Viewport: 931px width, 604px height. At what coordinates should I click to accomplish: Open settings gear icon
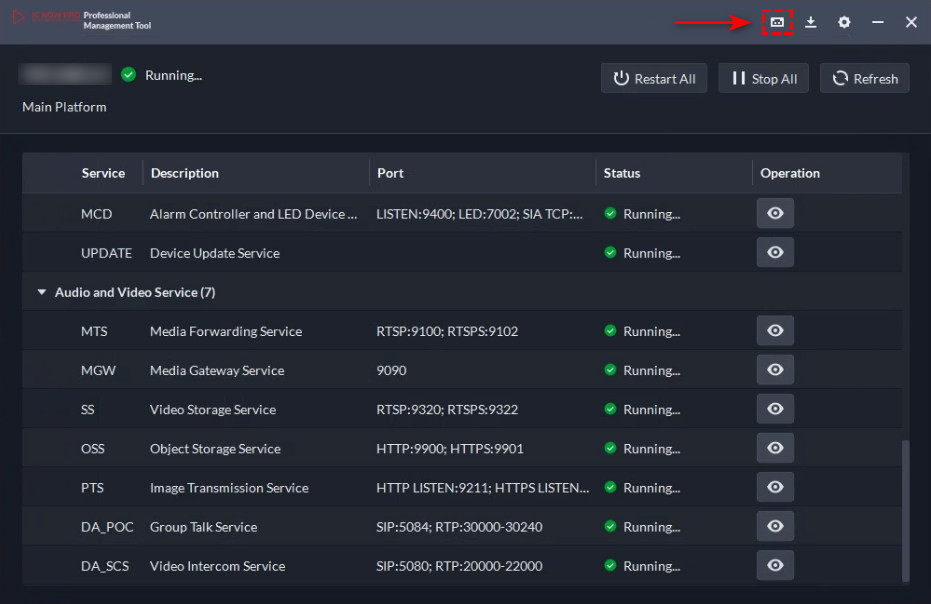click(844, 22)
